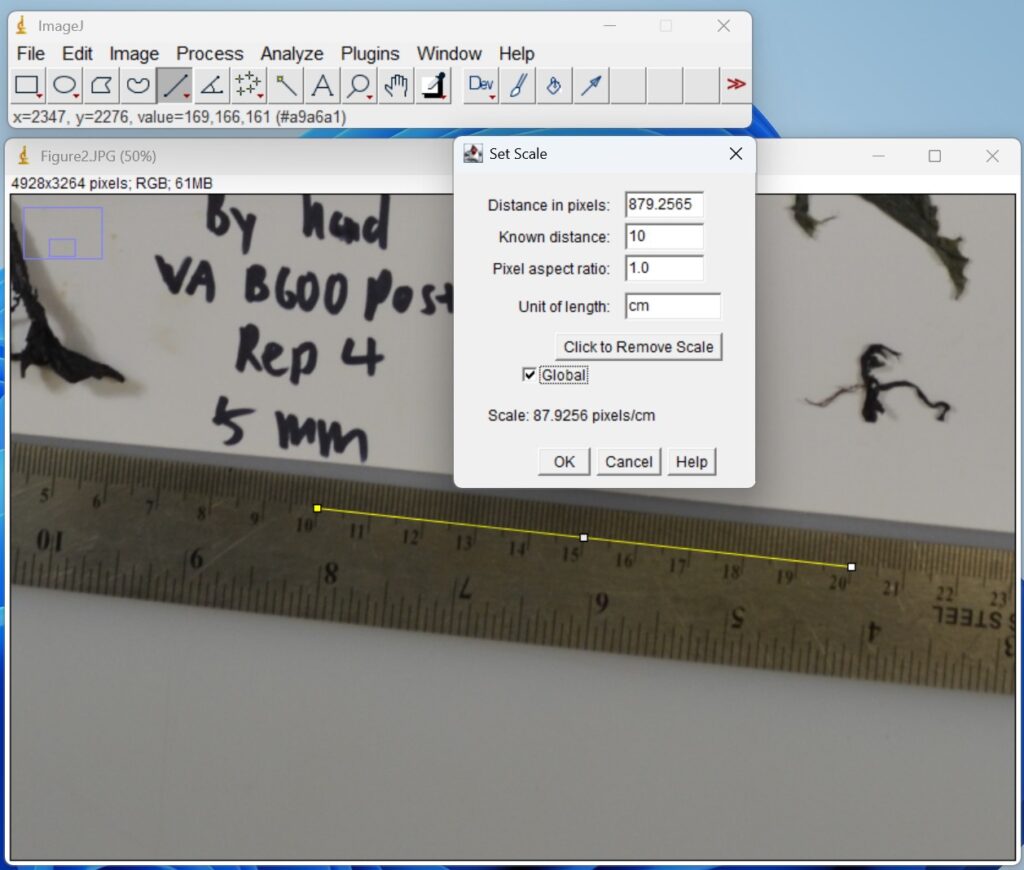Screen dimensions: 1024x870
Task: Activate the magnifying glass tool
Action: 359,86
